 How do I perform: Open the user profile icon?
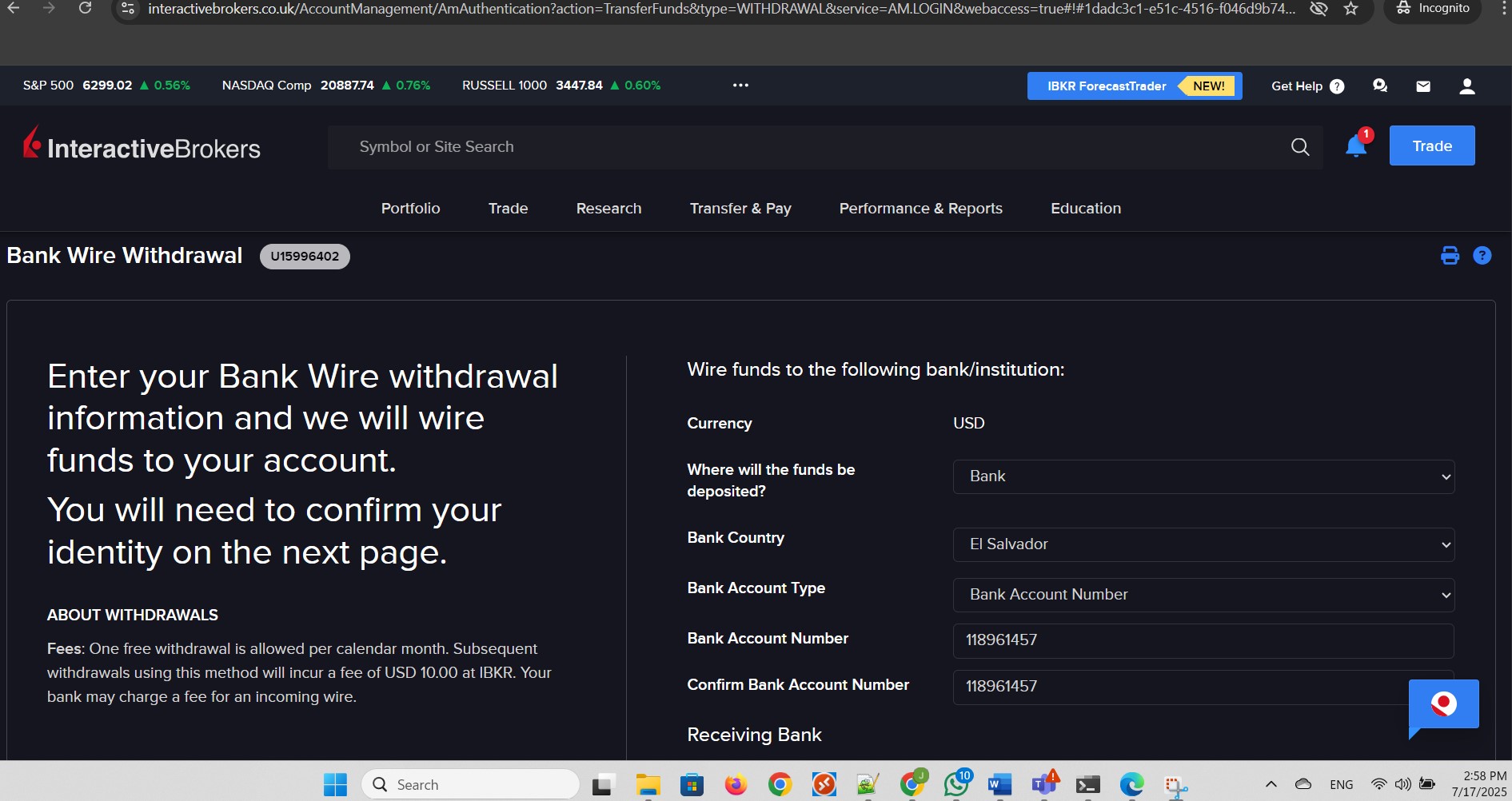pyautogui.click(x=1467, y=86)
